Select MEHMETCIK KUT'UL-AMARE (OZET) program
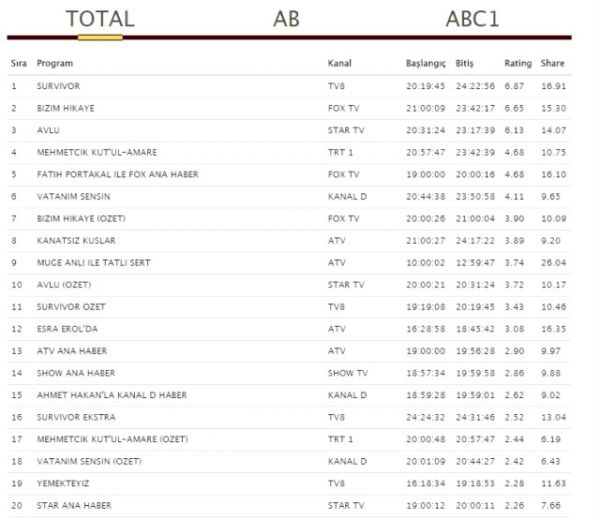 (x=112, y=439)
